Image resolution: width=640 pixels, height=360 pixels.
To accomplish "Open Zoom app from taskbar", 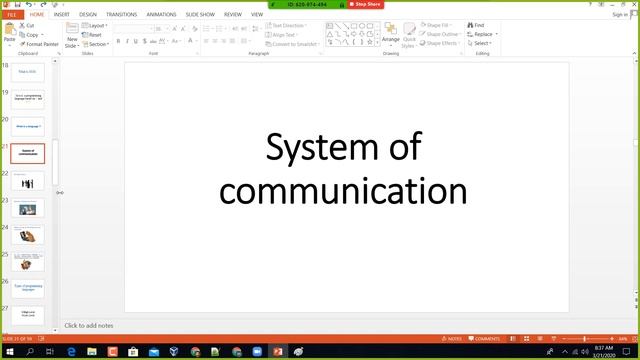I will click(x=257, y=351).
